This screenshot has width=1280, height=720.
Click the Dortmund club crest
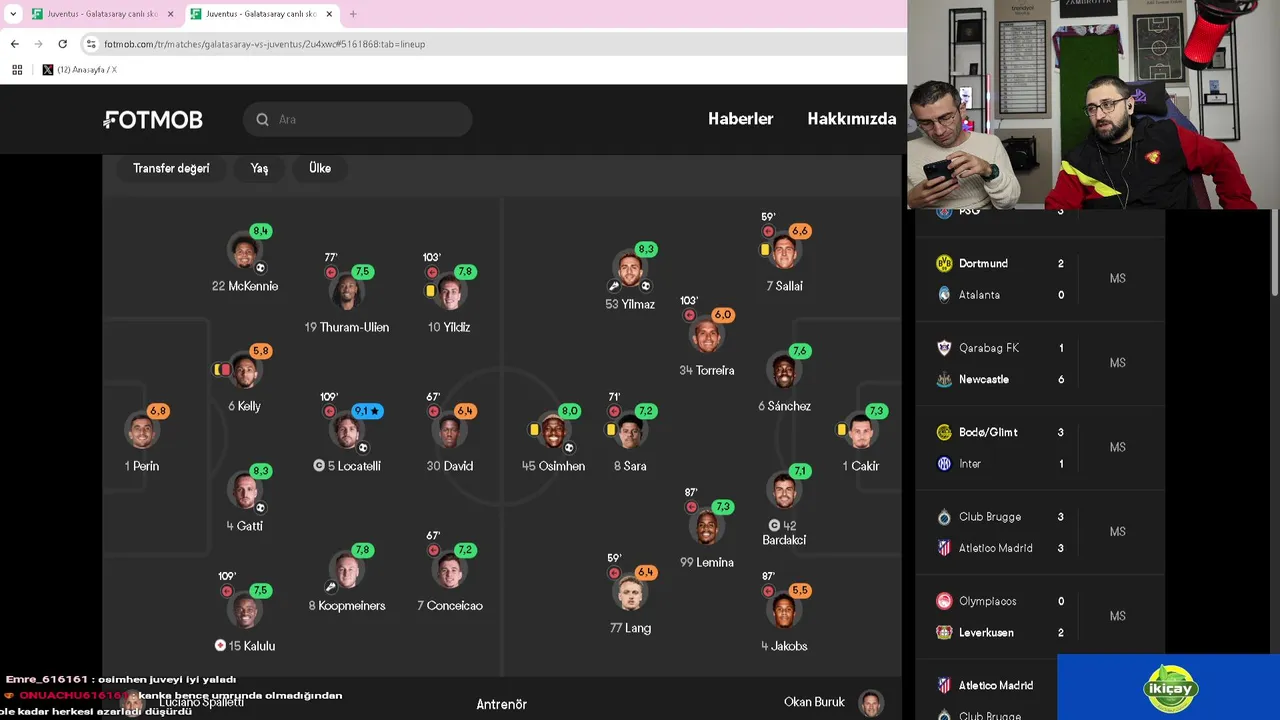(x=944, y=263)
